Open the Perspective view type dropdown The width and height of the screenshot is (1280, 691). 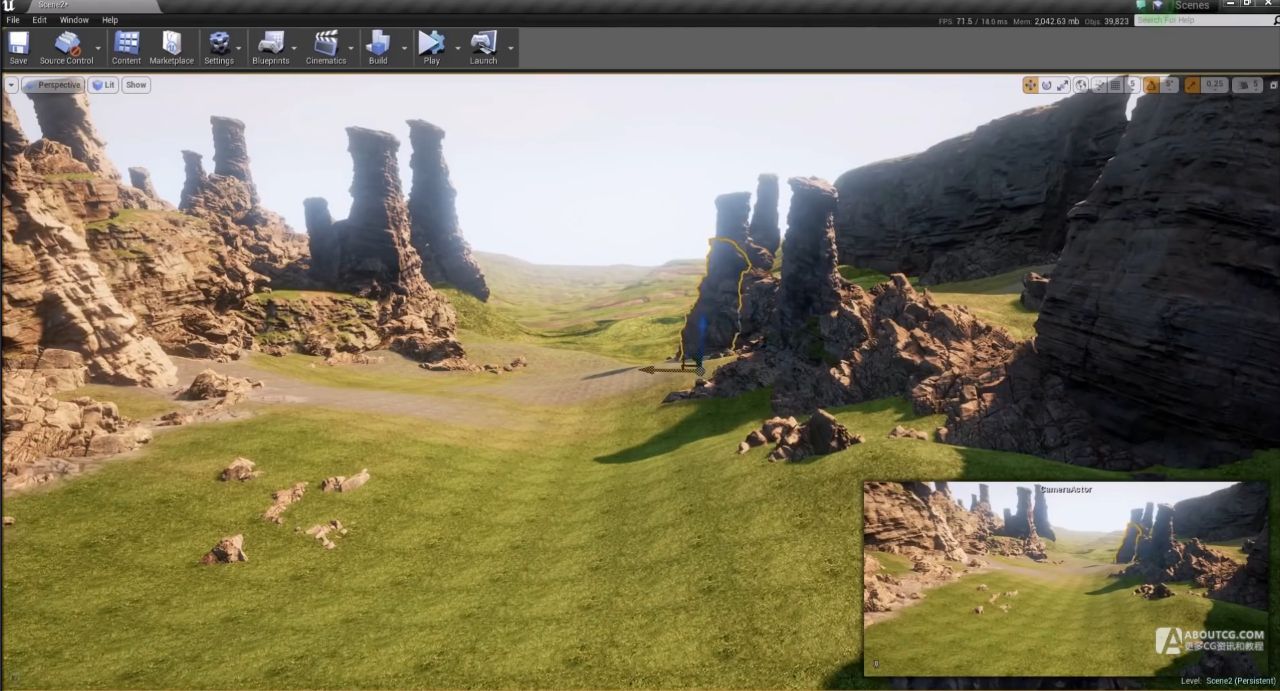(53, 85)
